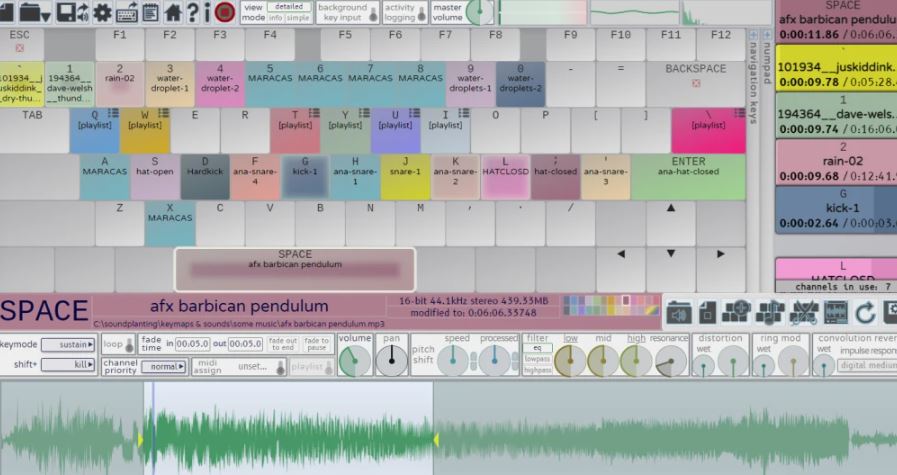Select the J snare-1 key

405,176
